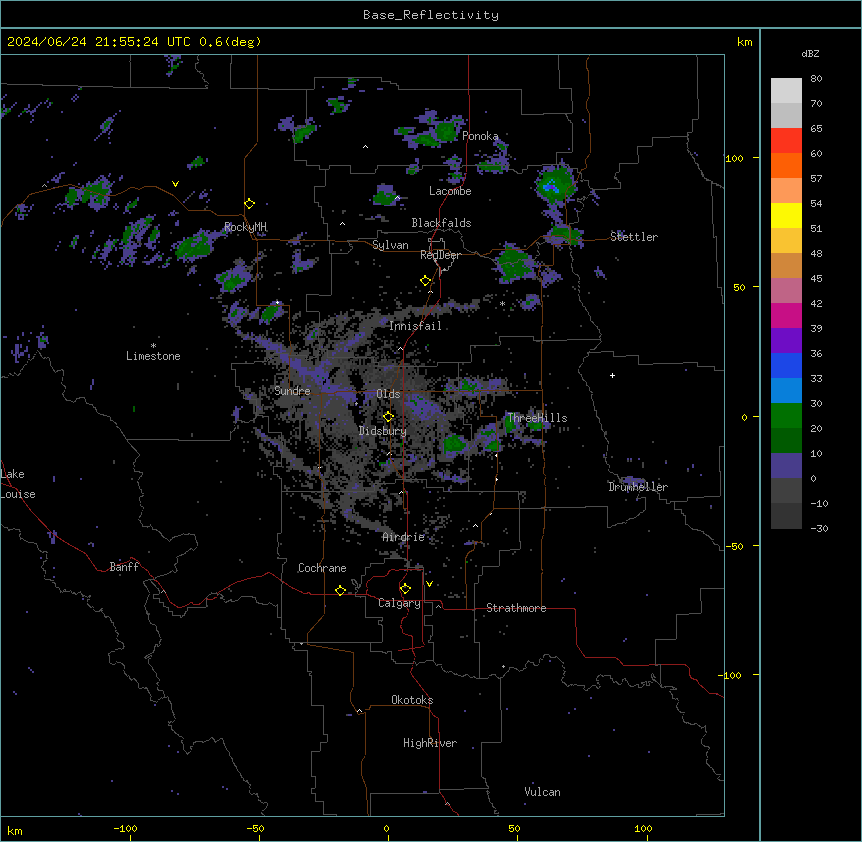Viewport: 862px width, 842px height.
Task: Select the Drumheller label
Action: point(638,487)
